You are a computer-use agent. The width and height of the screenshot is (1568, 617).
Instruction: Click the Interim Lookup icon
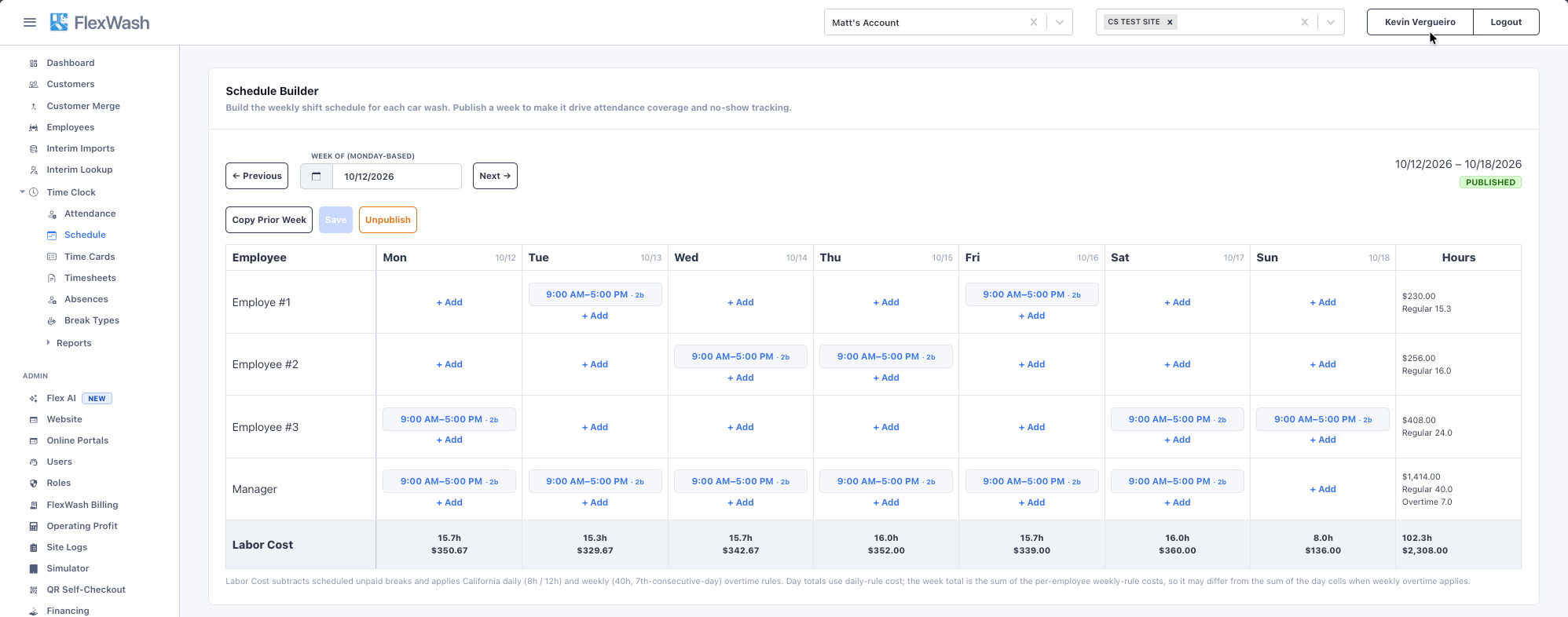tap(34, 170)
